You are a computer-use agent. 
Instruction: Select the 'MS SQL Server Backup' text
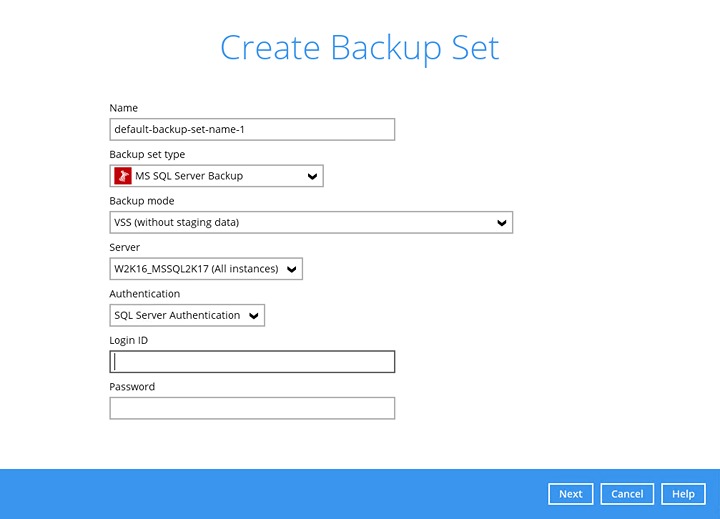point(189,176)
